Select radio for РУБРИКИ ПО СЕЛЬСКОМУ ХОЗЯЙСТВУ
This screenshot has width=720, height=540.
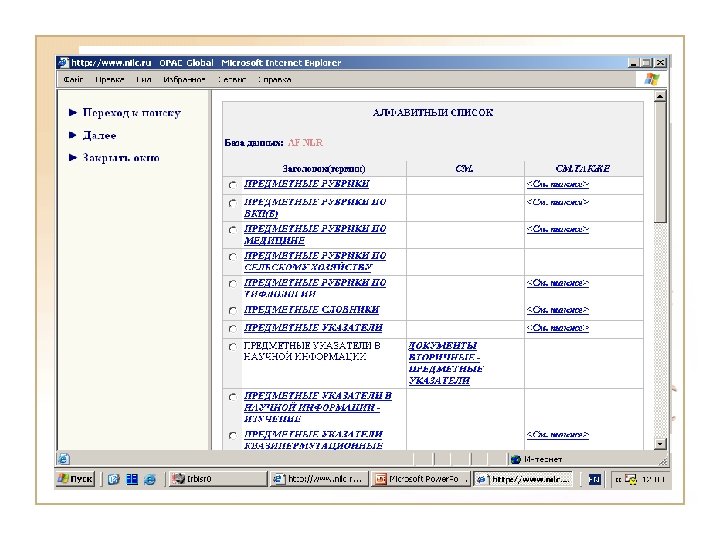pos(233,257)
